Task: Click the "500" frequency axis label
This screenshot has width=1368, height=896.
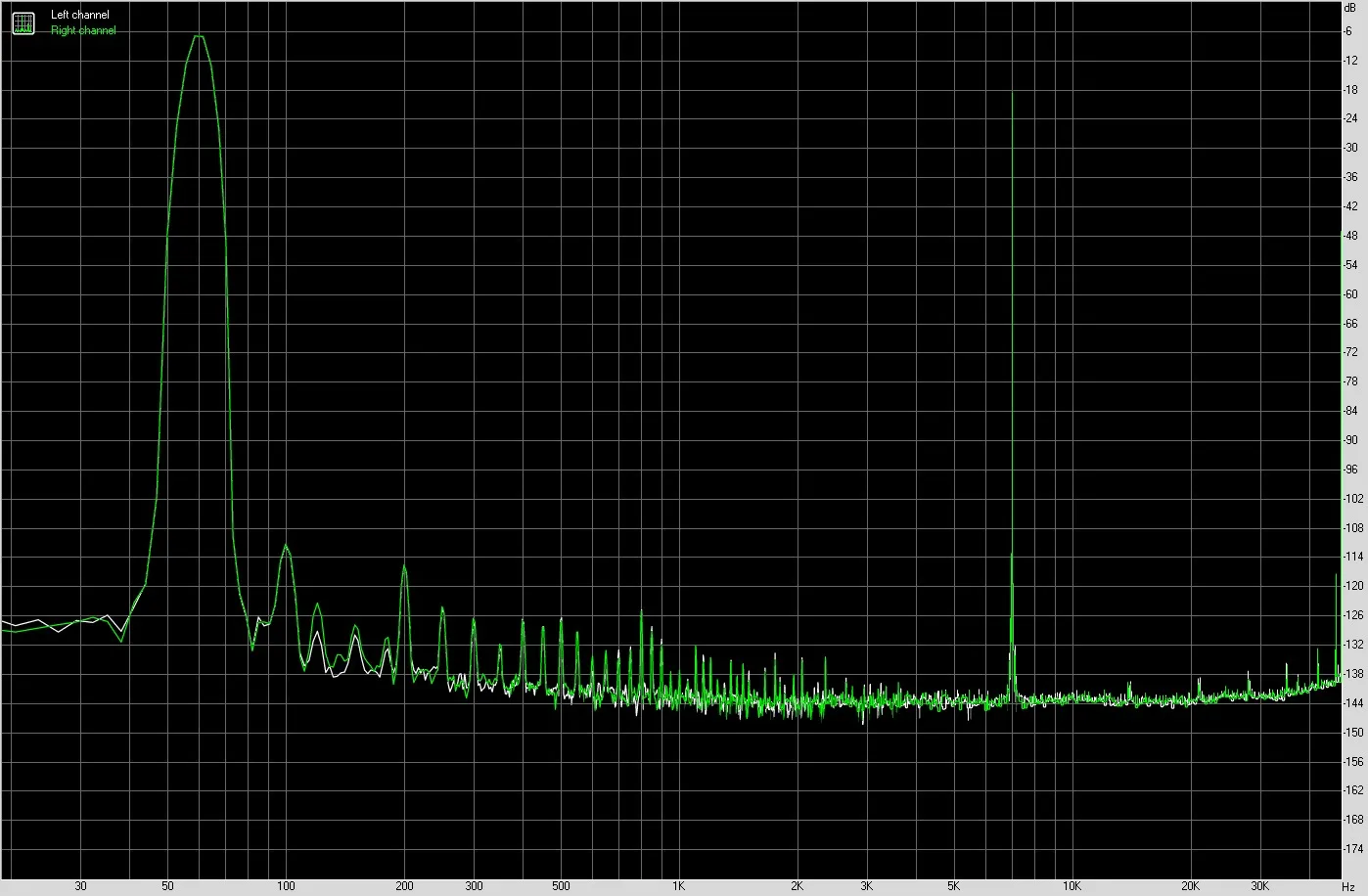Action: pos(561,886)
